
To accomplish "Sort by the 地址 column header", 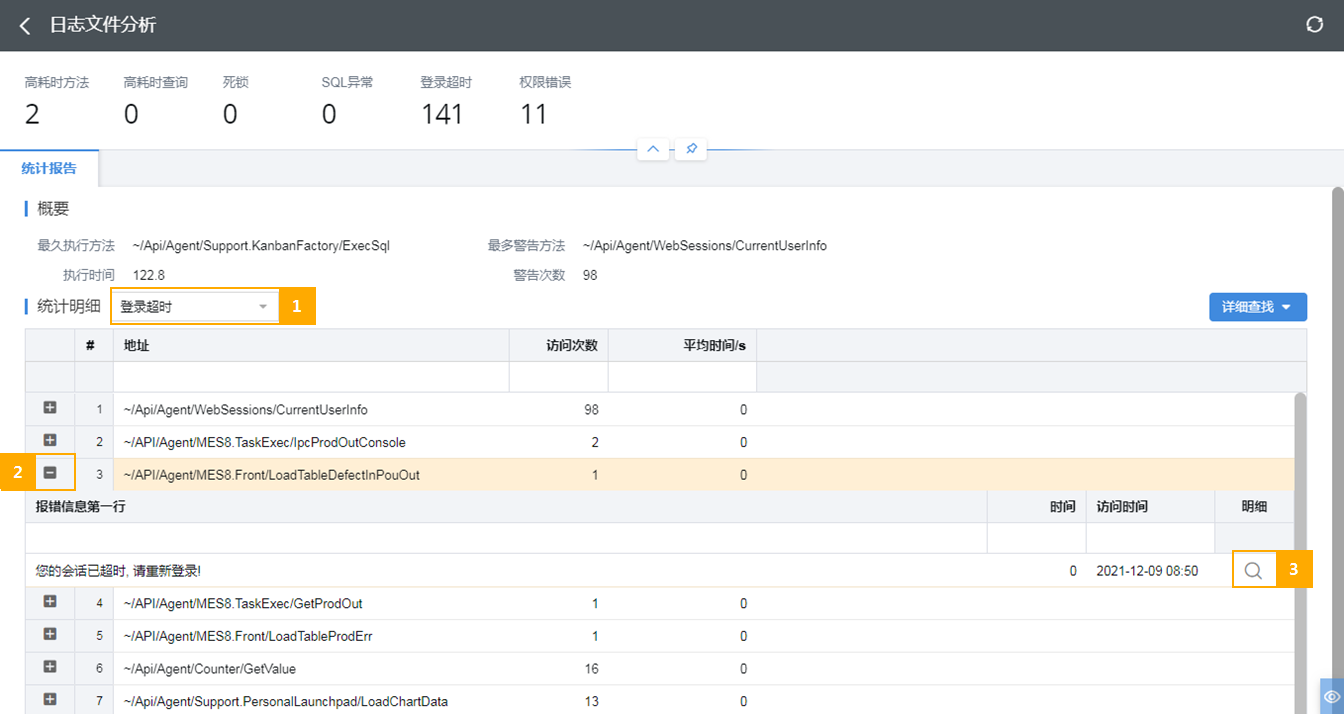I will (x=311, y=345).
